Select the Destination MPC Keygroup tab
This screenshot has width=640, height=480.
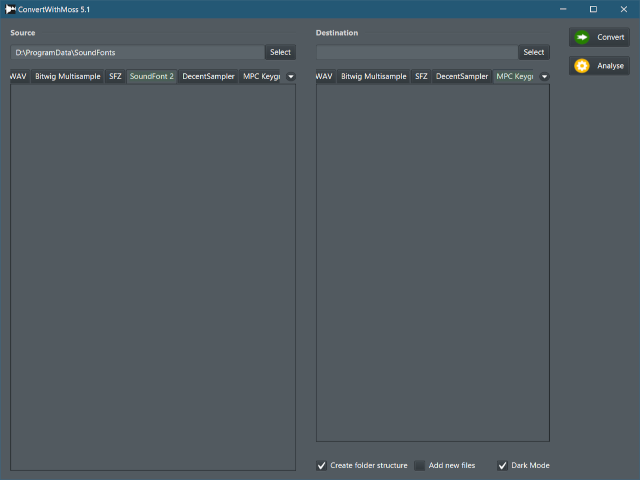point(514,76)
